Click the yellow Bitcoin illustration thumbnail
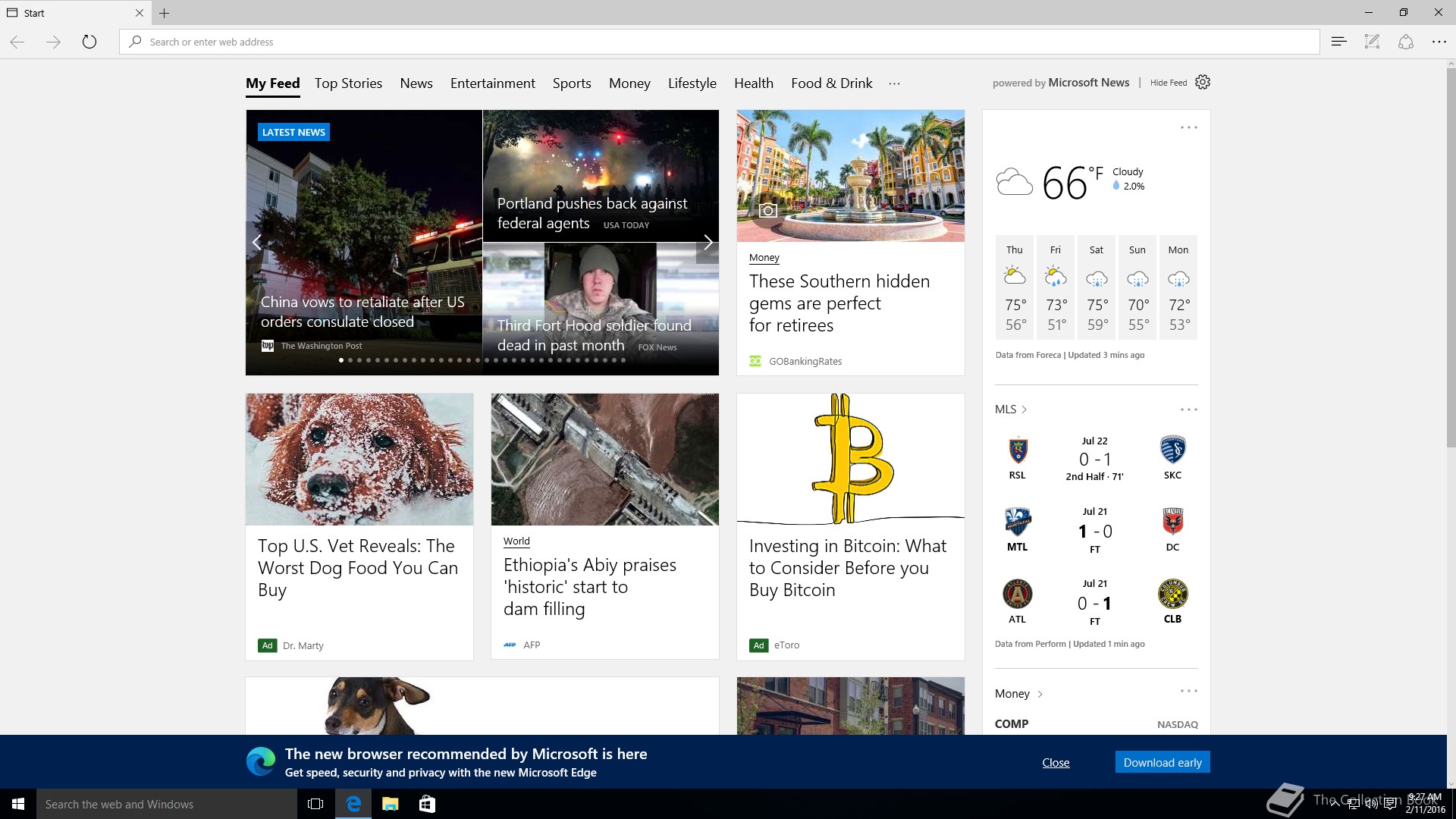This screenshot has height=819, width=1456. tap(851, 460)
